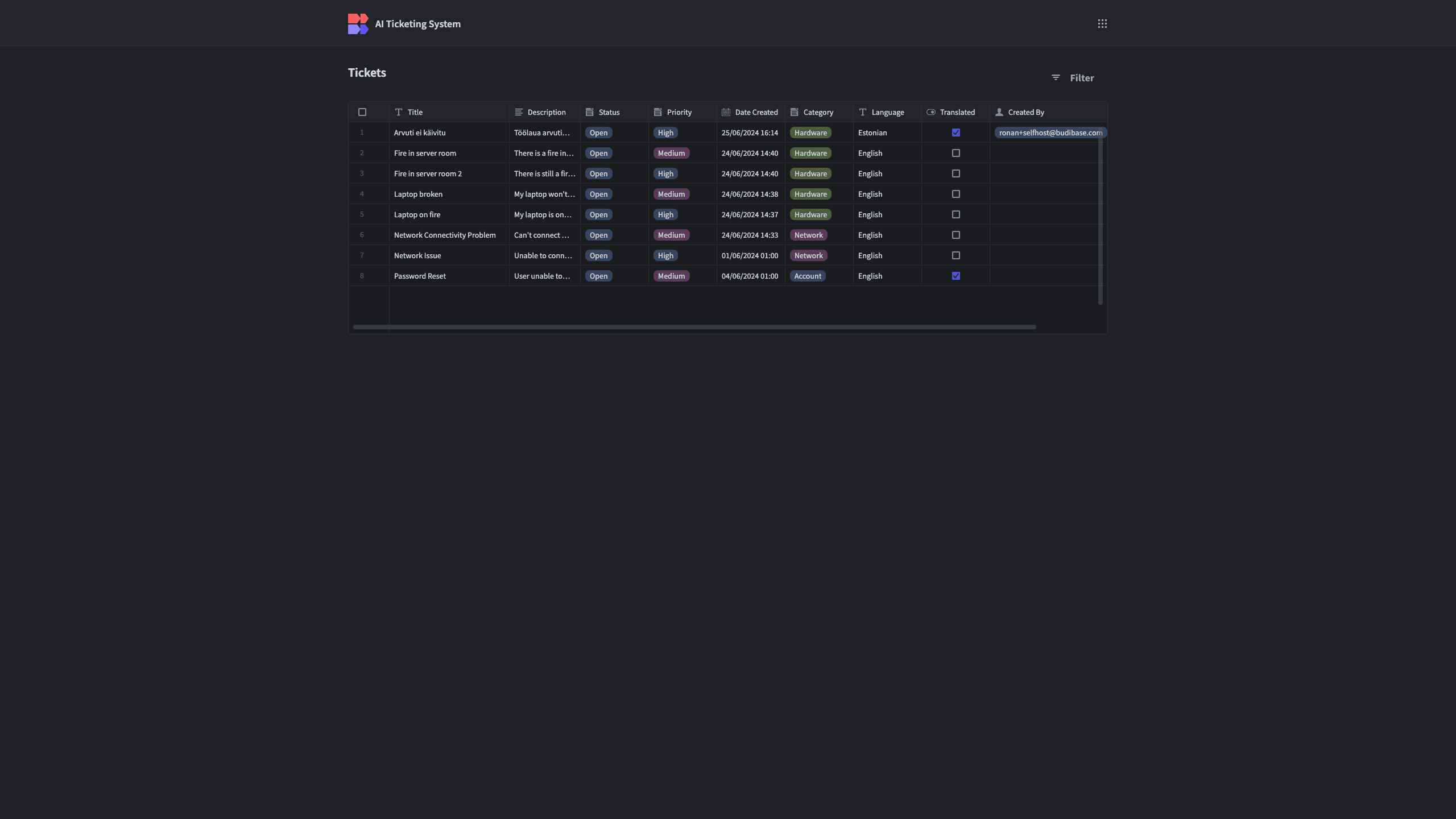Click the Description column long-text icon

[x=519, y=112]
